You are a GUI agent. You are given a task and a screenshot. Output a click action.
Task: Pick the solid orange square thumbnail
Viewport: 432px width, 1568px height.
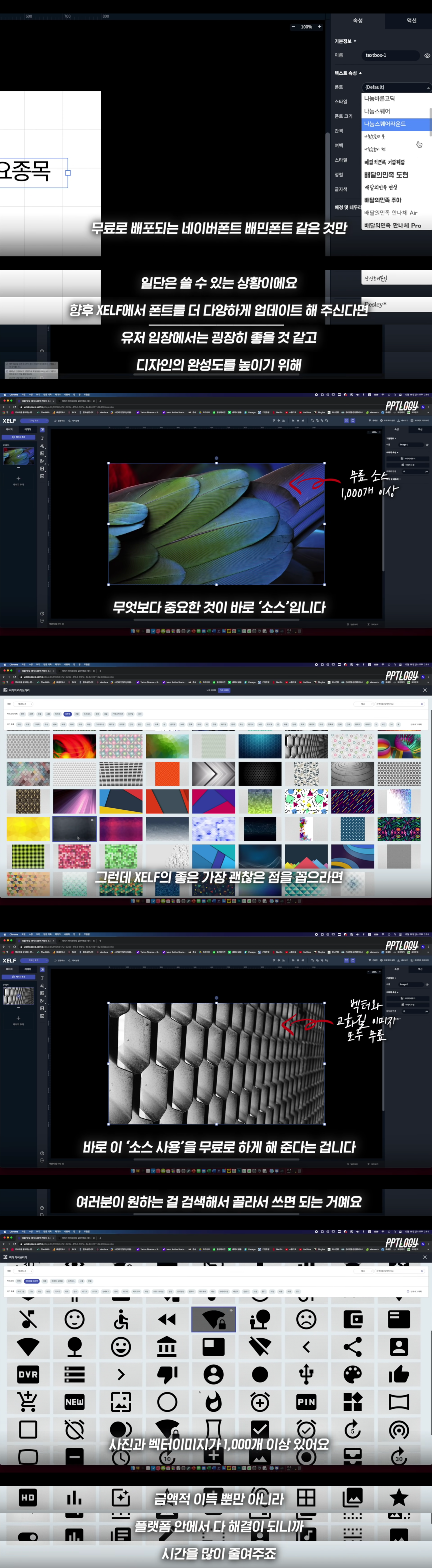click(167, 774)
